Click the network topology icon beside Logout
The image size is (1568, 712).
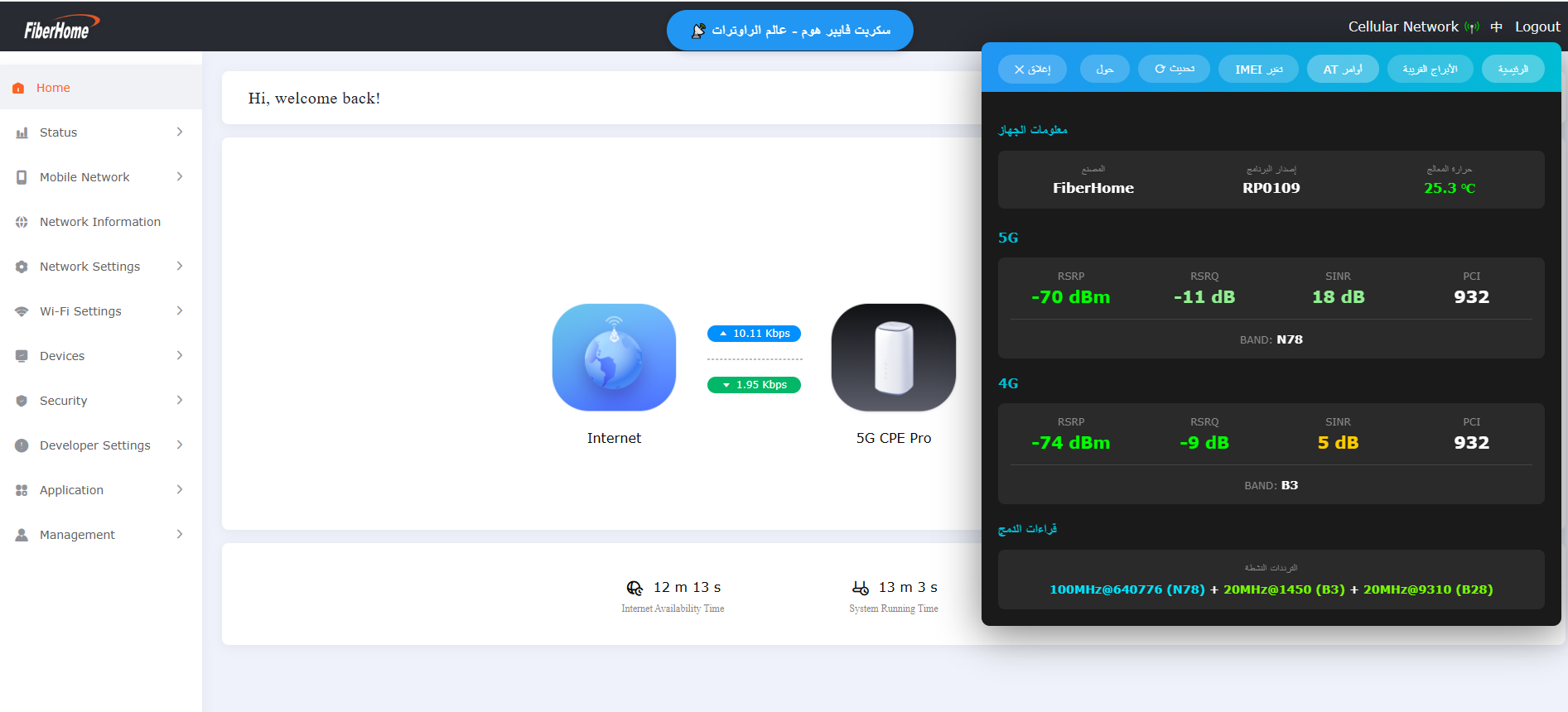pos(1496,27)
